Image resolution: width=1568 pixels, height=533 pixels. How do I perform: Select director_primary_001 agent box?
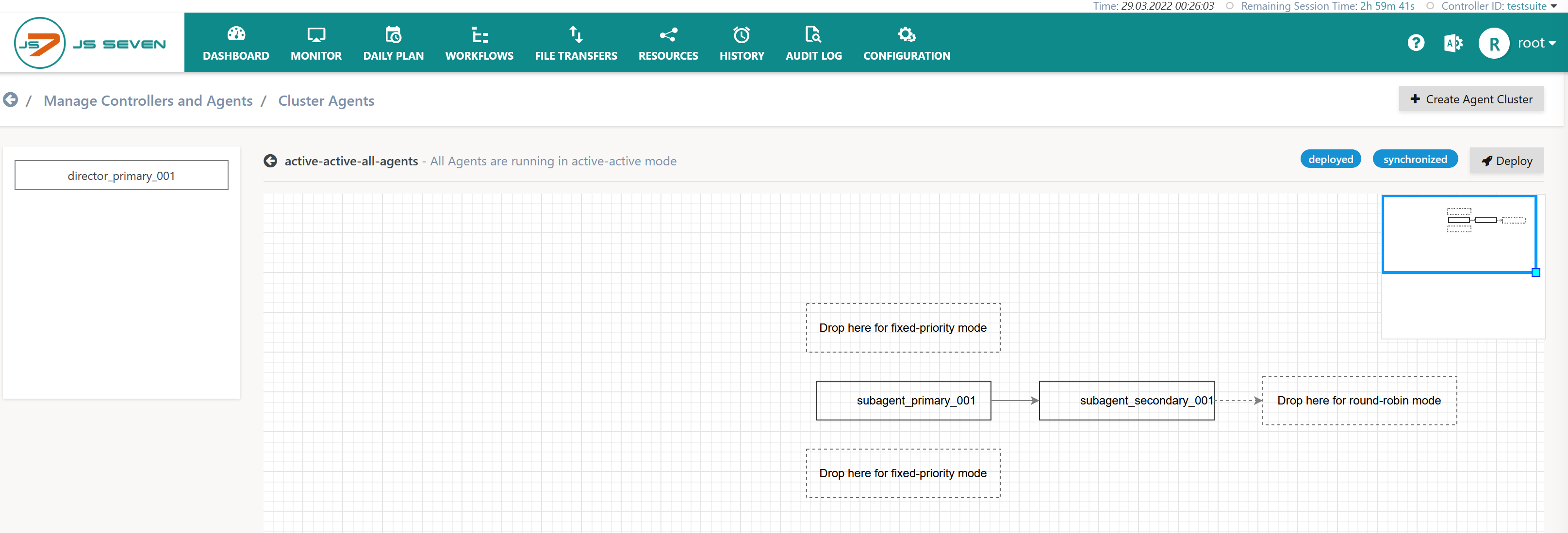[x=122, y=175]
